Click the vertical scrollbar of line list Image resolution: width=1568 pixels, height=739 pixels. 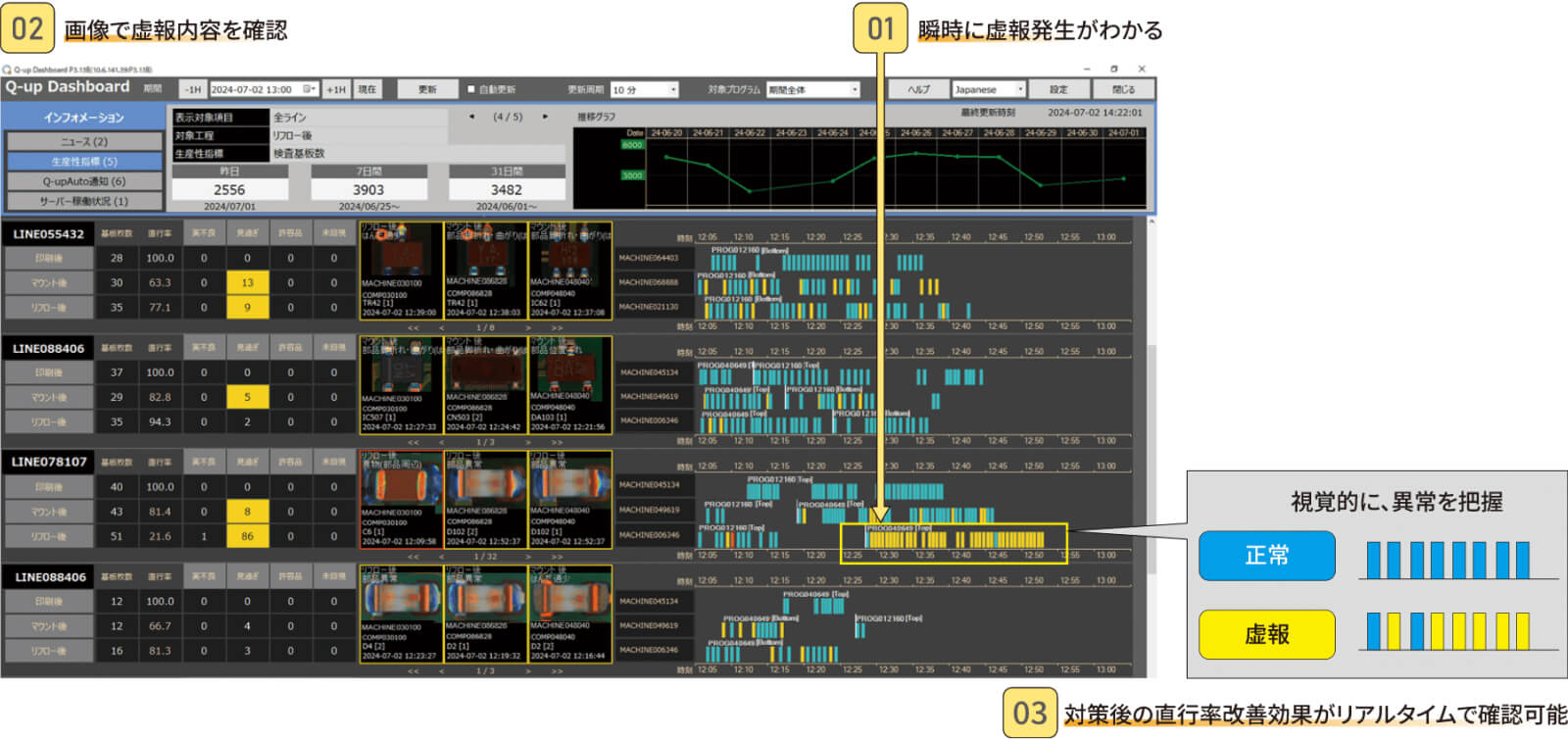pos(1151,446)
